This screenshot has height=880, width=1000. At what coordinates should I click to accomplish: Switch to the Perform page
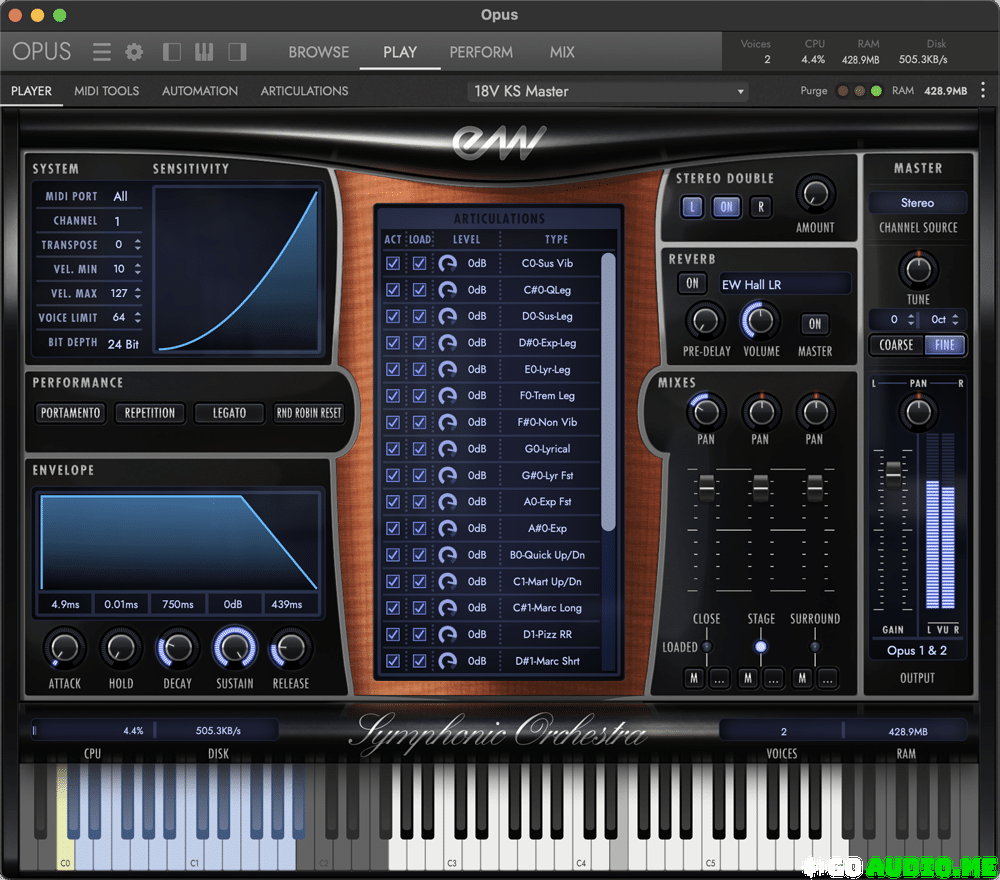pos(481,52)
